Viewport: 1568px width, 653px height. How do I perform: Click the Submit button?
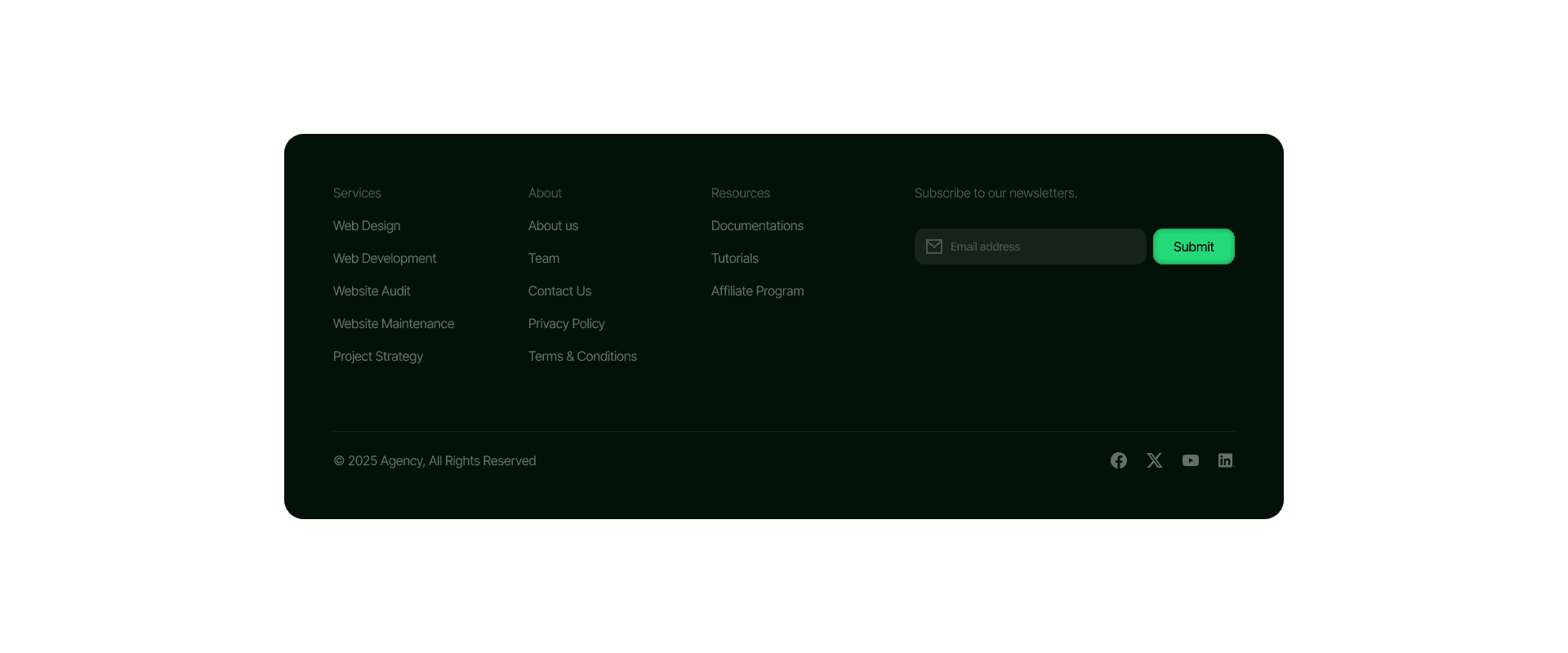point(1194,247)
